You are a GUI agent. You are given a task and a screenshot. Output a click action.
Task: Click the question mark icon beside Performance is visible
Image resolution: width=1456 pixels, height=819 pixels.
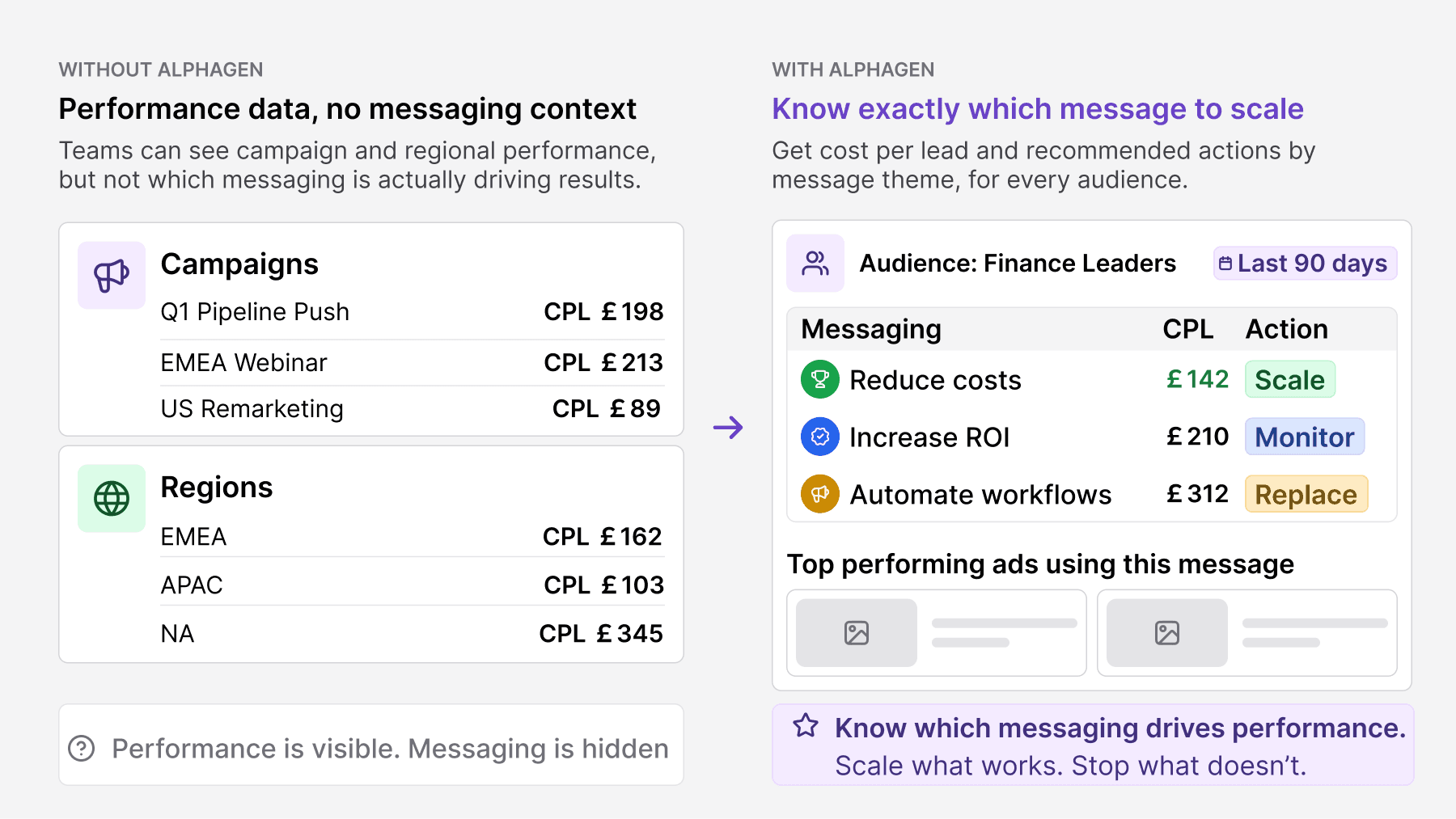(x=82, y=749)
